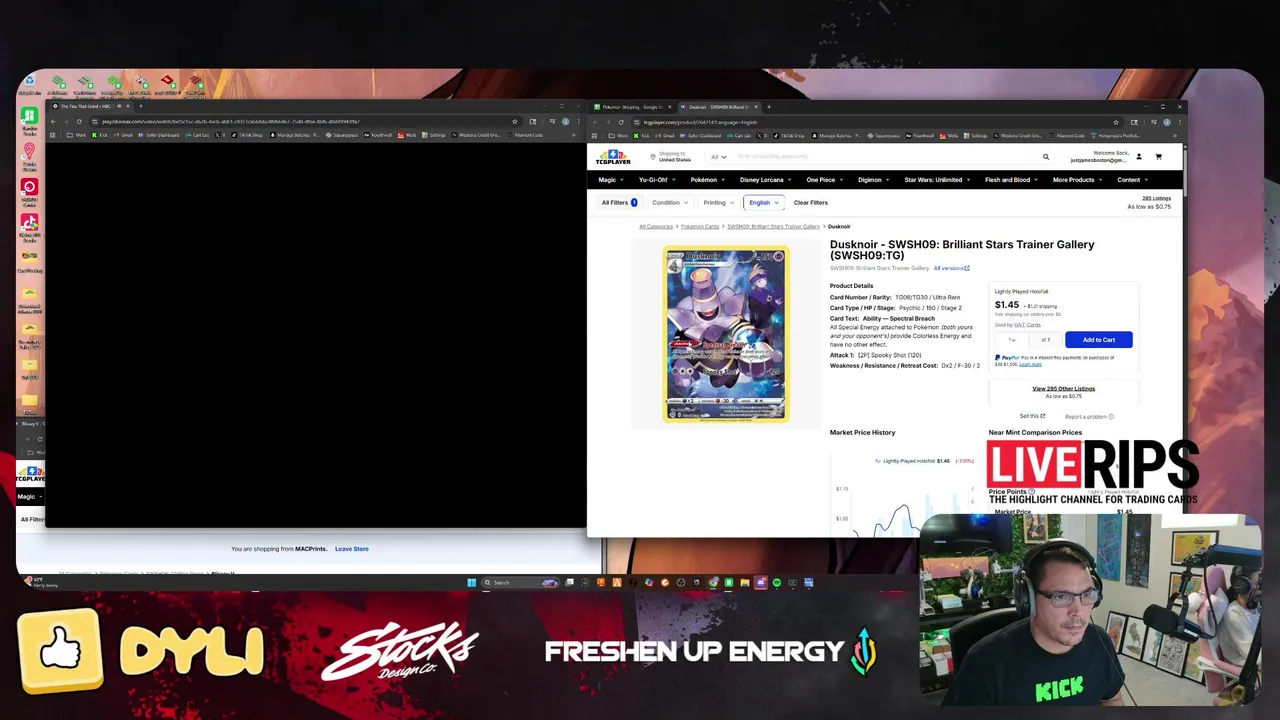The height and width of the screenshot is (720, 1280).
Task: Click the TCGplayer search input field
Action: pos(885,156)
